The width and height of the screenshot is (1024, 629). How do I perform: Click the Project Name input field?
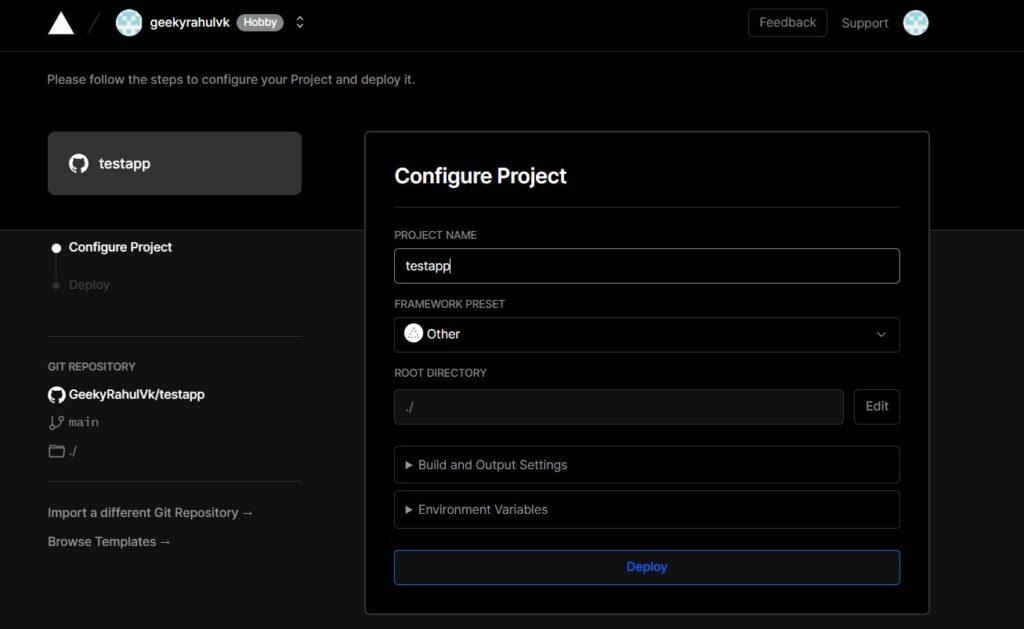[646, 266]
